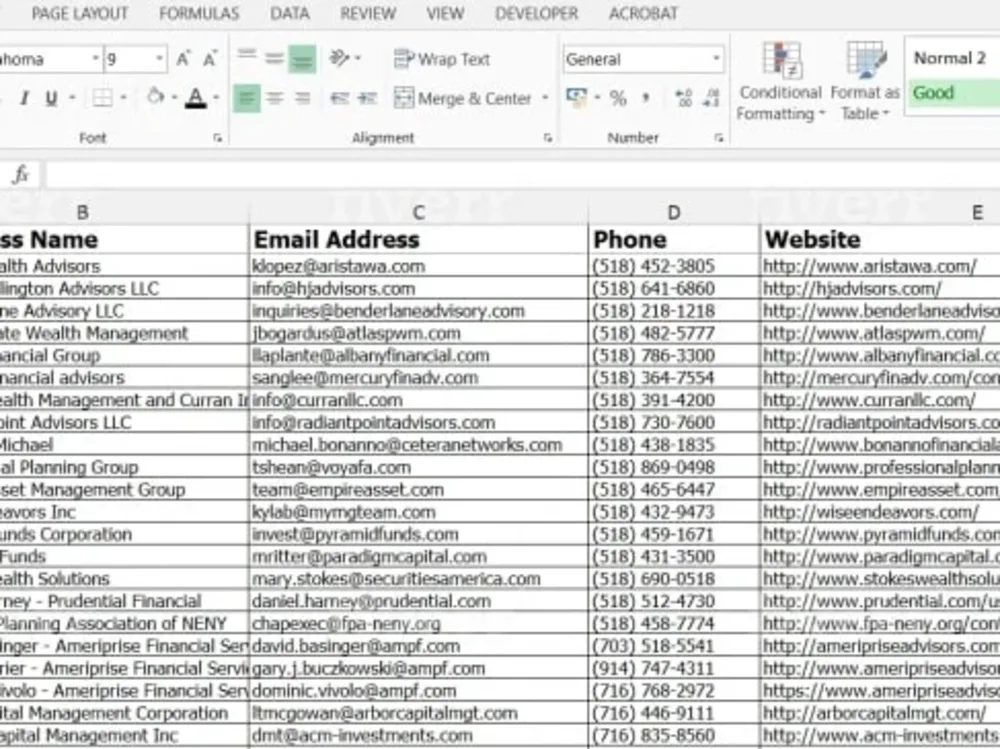The height and width of the screenshot is (749, 1000).
Task: Apply Percent Style number format
Action: pos(617,99)
